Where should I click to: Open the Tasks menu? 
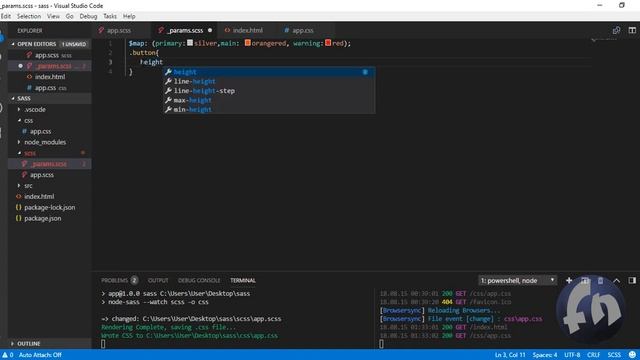click(110, 16)
